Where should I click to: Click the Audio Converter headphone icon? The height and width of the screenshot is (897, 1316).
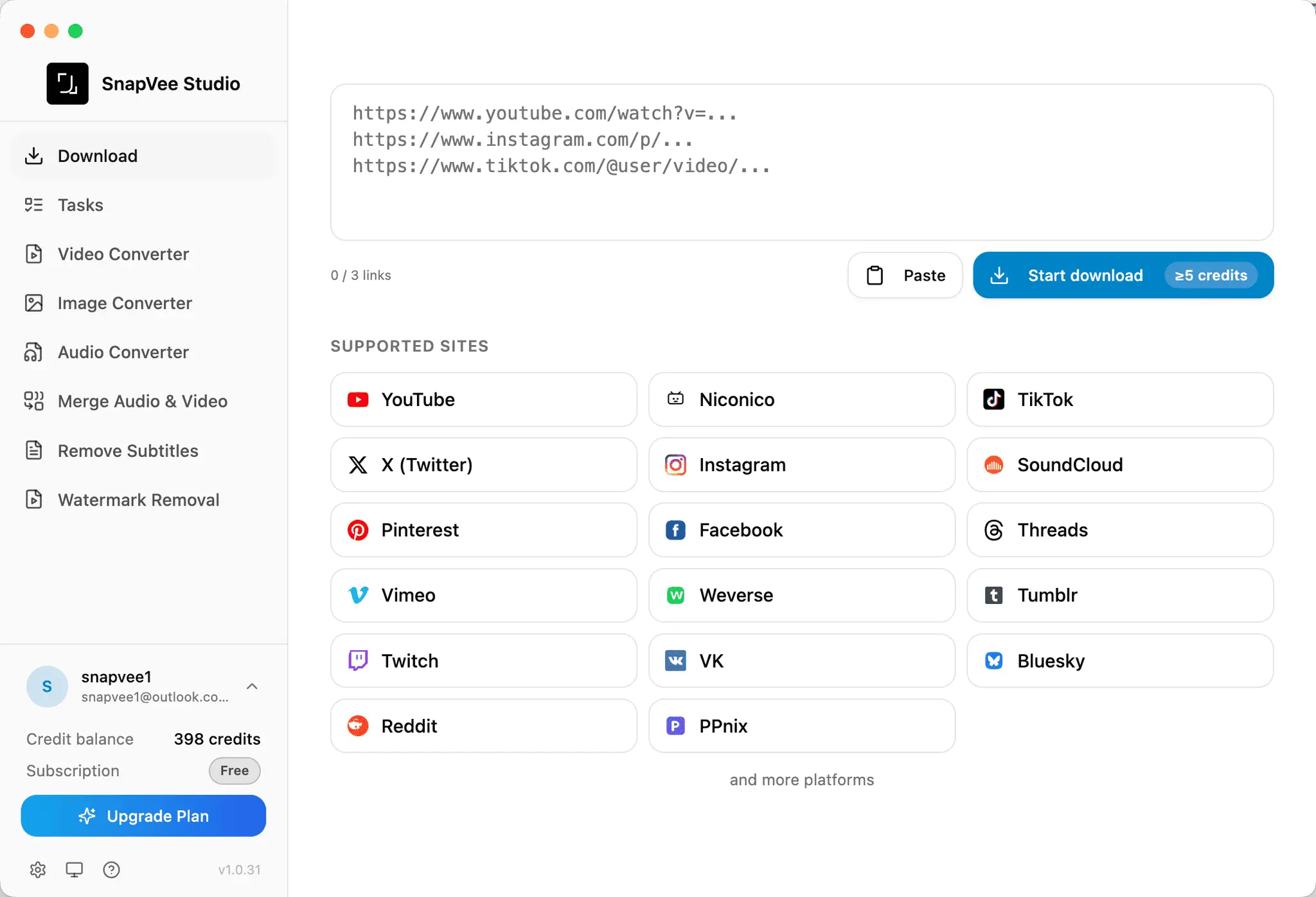point(33,352)
